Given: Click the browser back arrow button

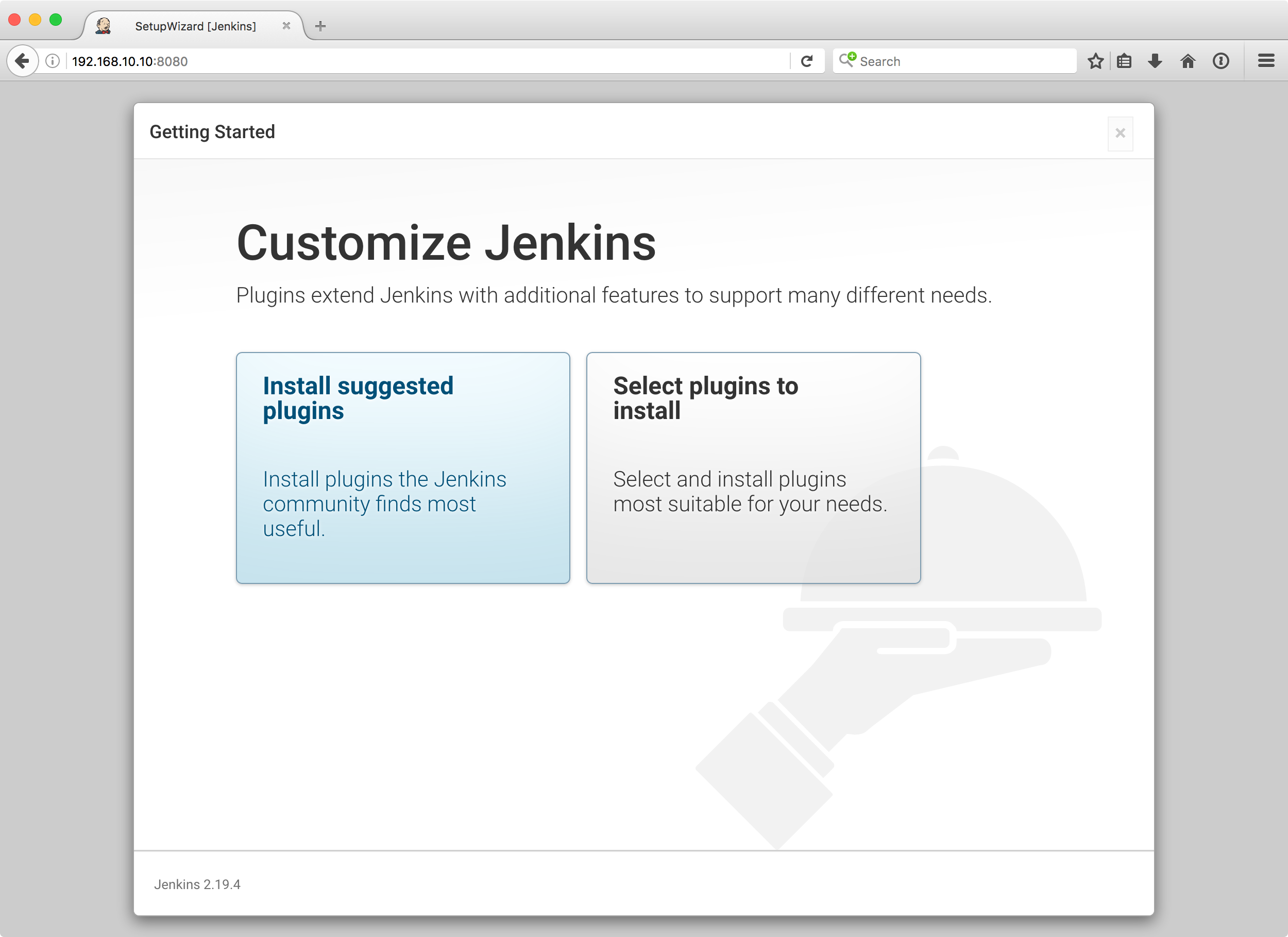Looking at the screenshot, I should pos(22,61).
